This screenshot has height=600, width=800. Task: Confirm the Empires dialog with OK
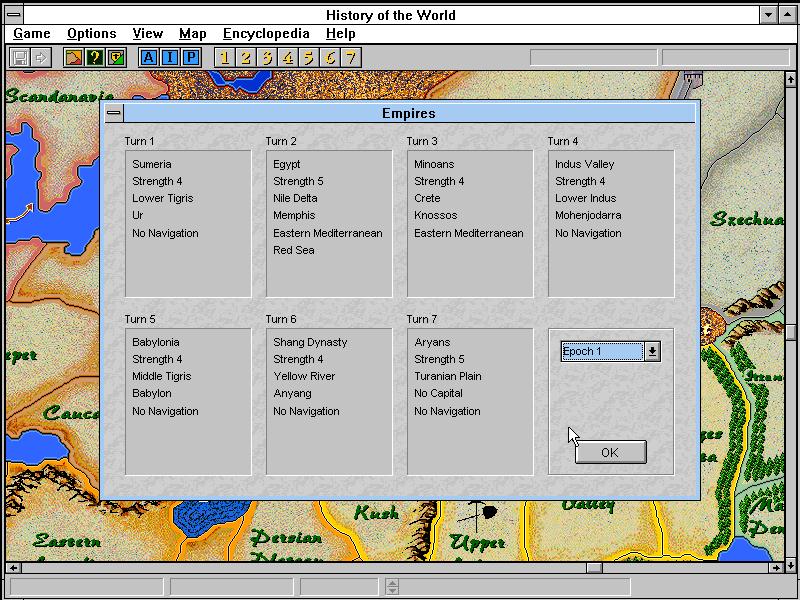click(610, 453)
